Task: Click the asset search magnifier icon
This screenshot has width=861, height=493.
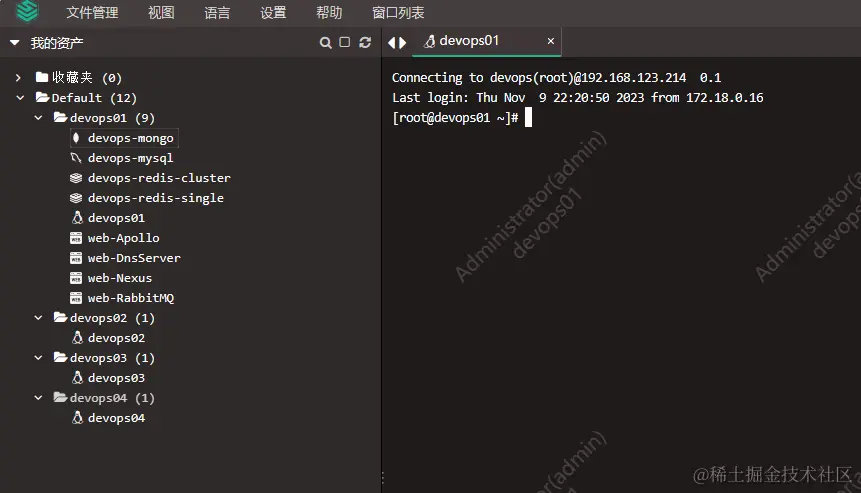Action: pos(326,43)
